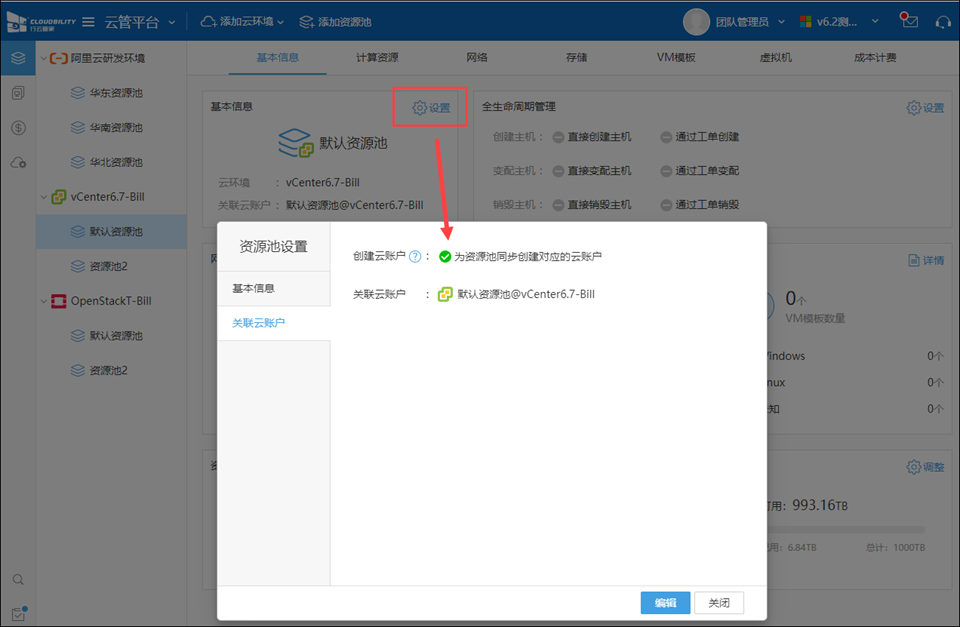Toggle the 为资源池同步创建对应的云账户 check
The image size is (960, 627).
(x=445, y=257)
